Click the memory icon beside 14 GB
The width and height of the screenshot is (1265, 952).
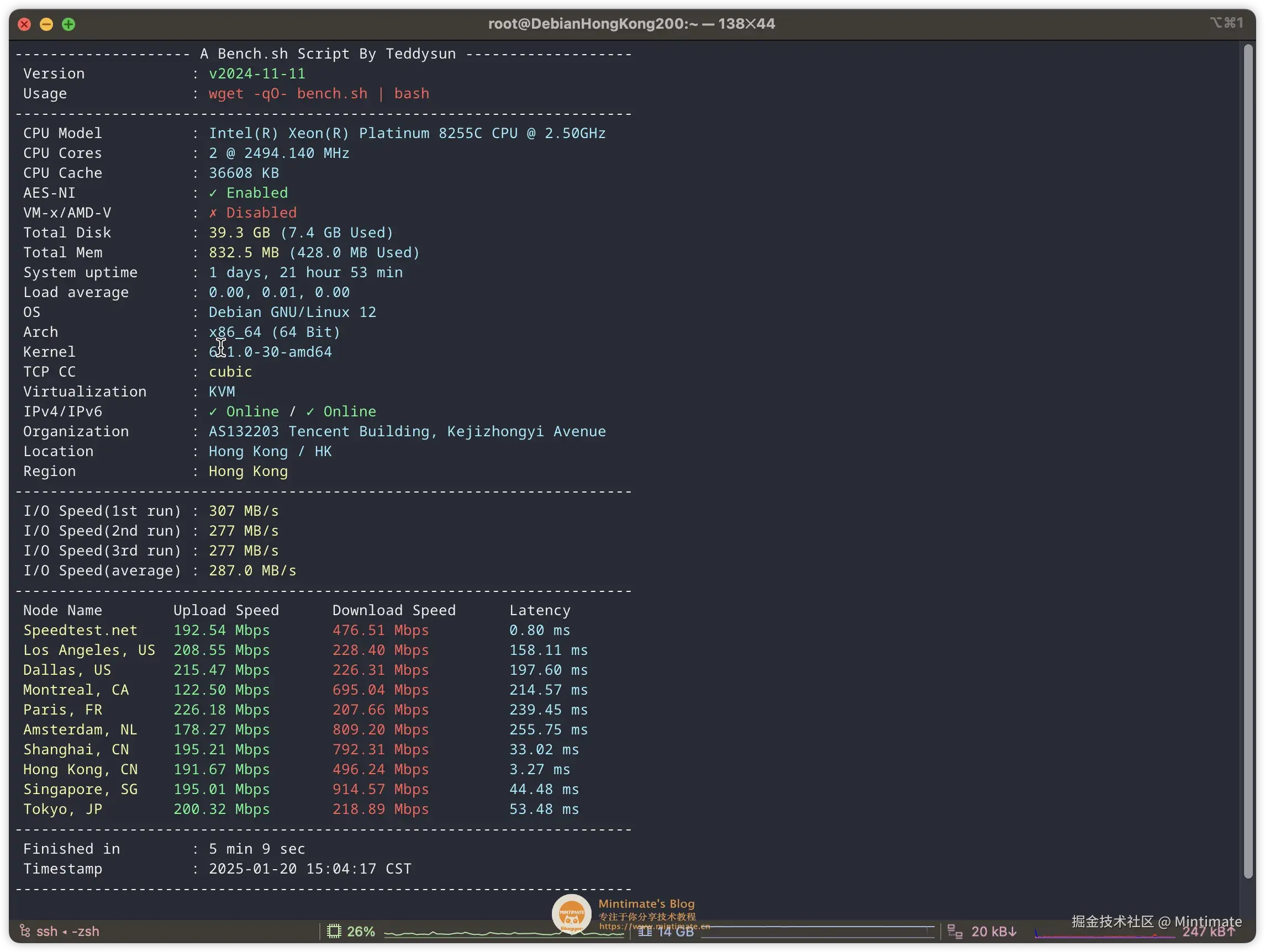pos(645,932)
